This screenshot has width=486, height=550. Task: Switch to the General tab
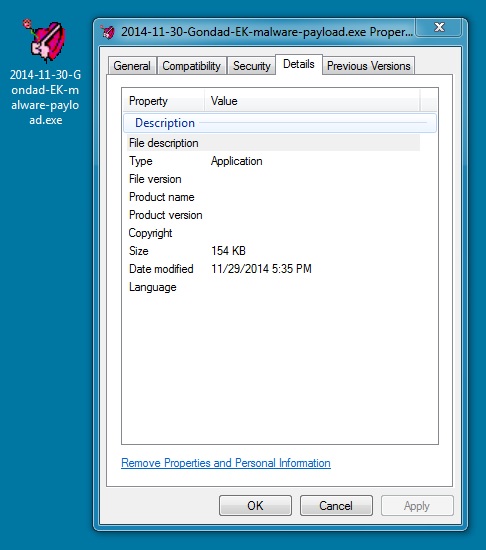click(x=132, y=66)
